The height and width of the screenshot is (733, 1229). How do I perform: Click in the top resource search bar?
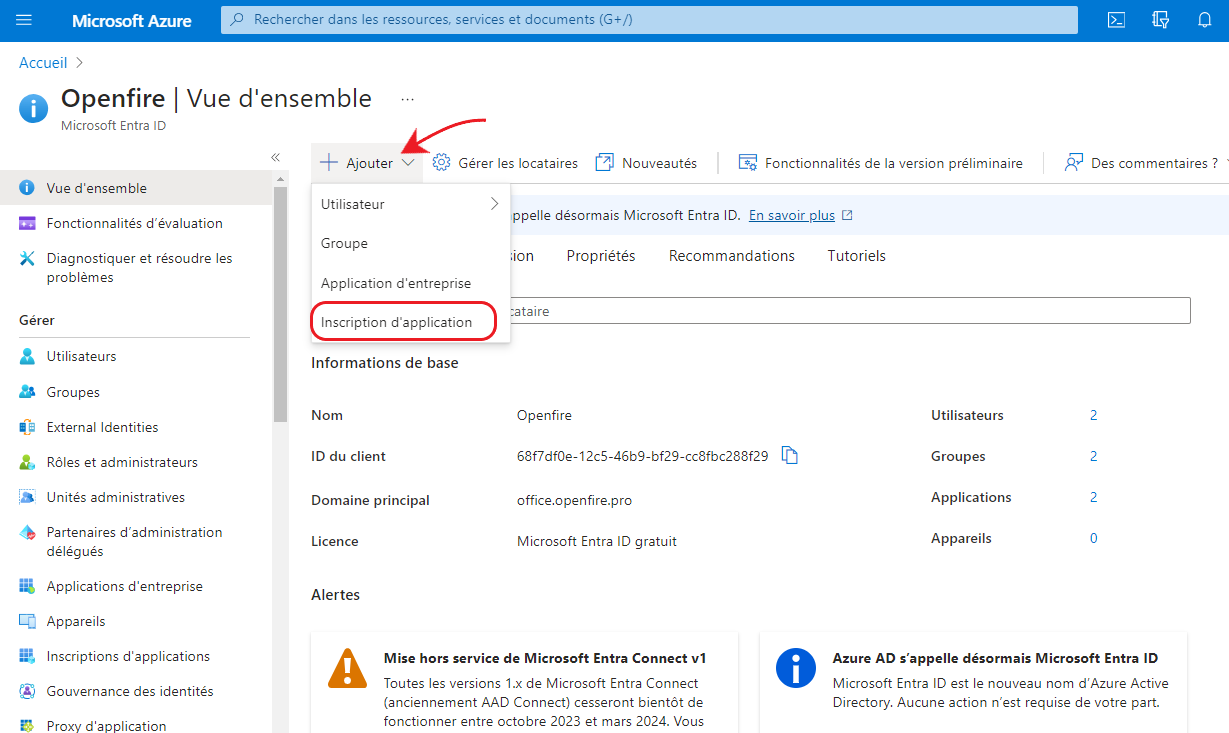650,20
